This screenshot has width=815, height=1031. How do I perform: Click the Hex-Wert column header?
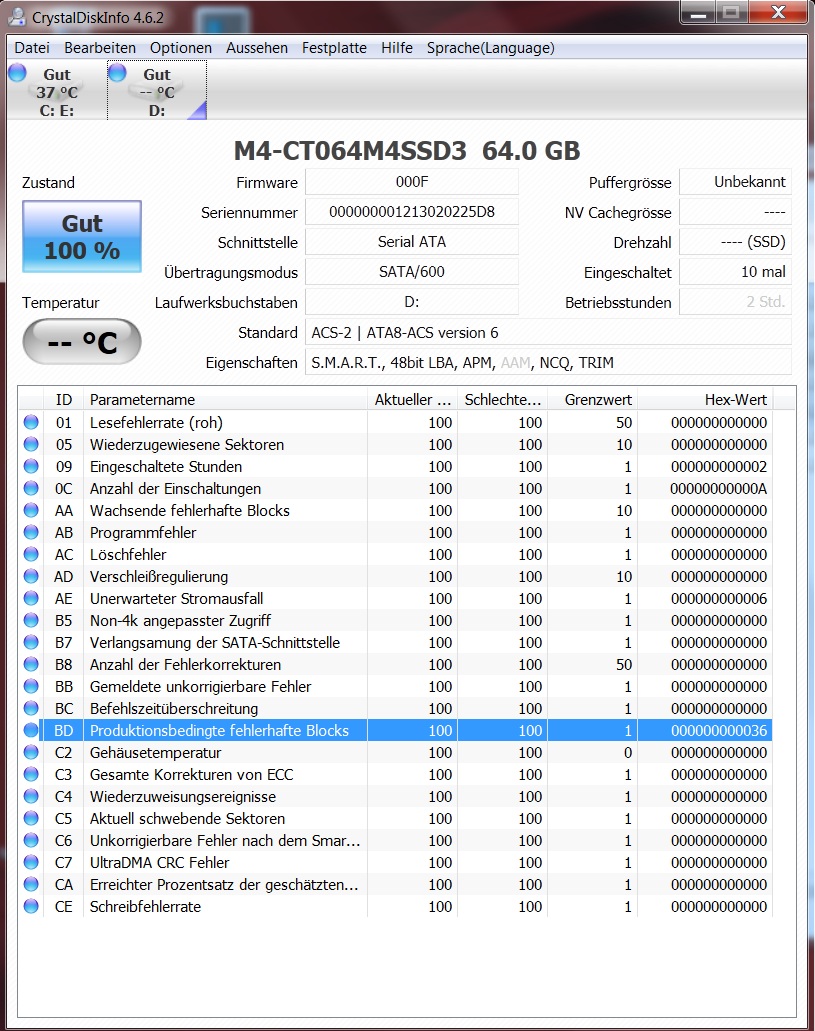point(705,399)
